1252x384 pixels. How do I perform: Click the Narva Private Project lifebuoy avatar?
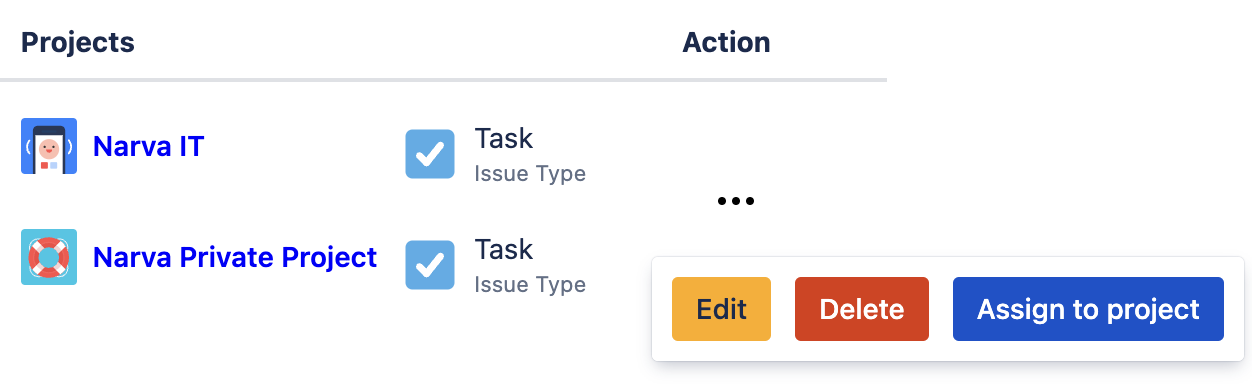click(x=49, y=257)
